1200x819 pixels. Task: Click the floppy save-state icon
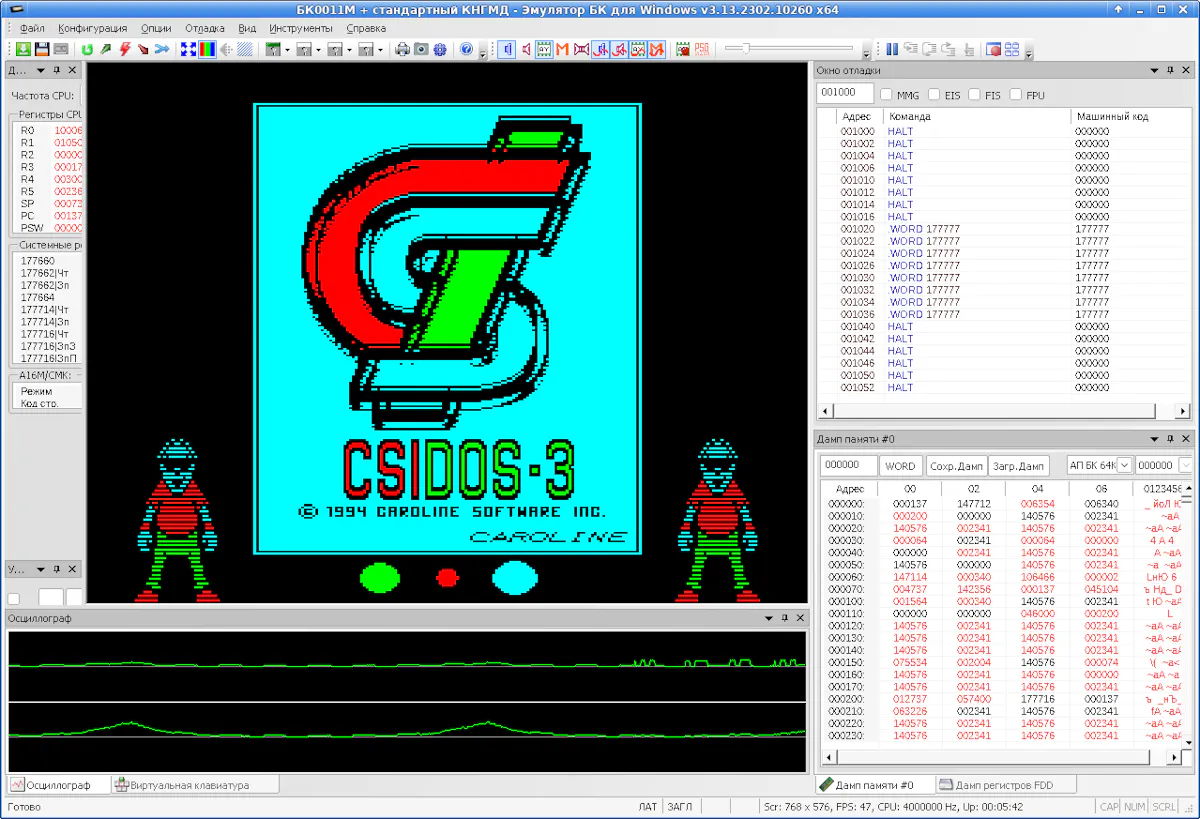[42, 49]
